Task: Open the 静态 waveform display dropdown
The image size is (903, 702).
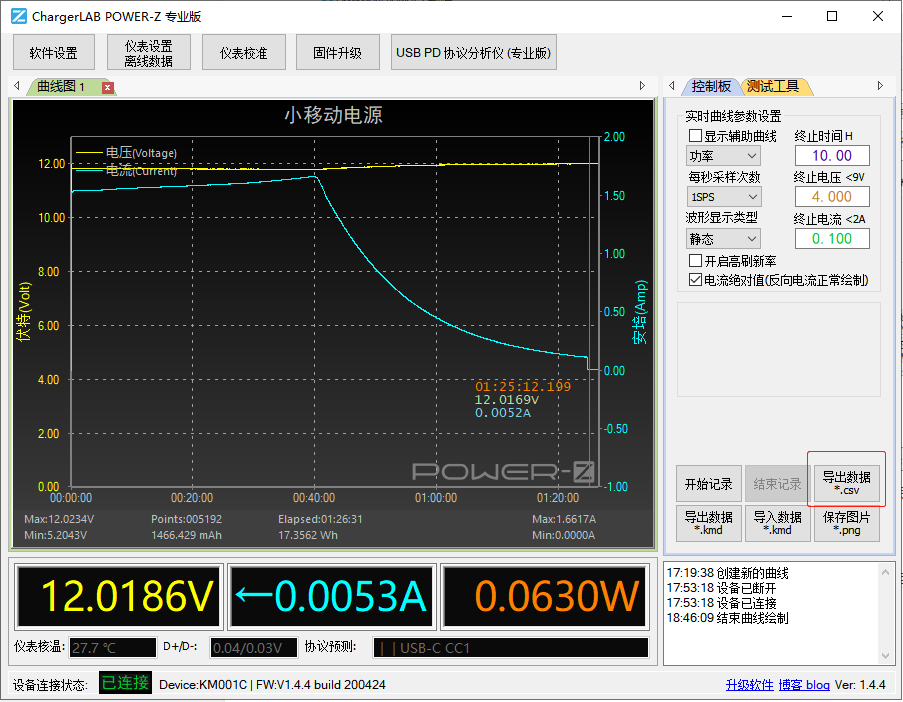Action: [x=722, y=238]
